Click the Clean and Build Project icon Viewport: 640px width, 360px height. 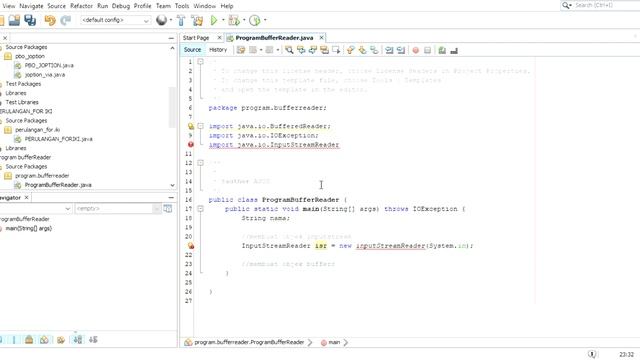197,20
